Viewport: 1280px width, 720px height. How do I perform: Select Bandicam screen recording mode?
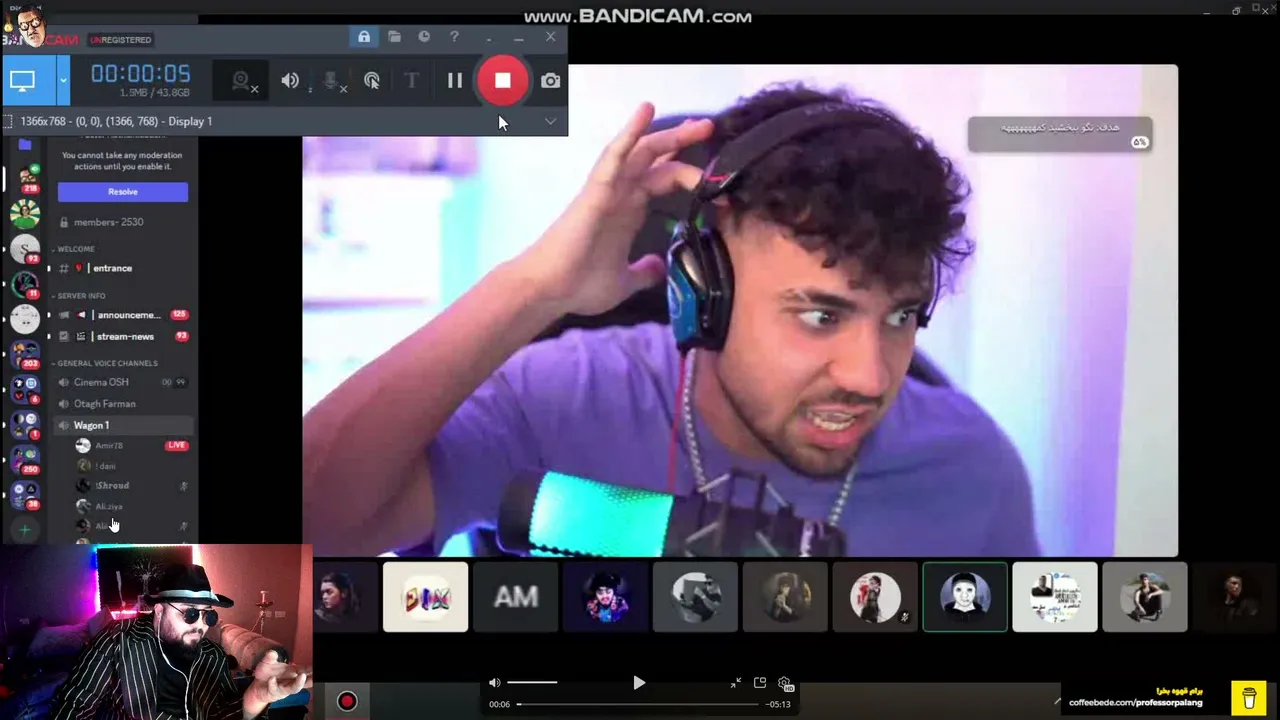tap(23, 81)
